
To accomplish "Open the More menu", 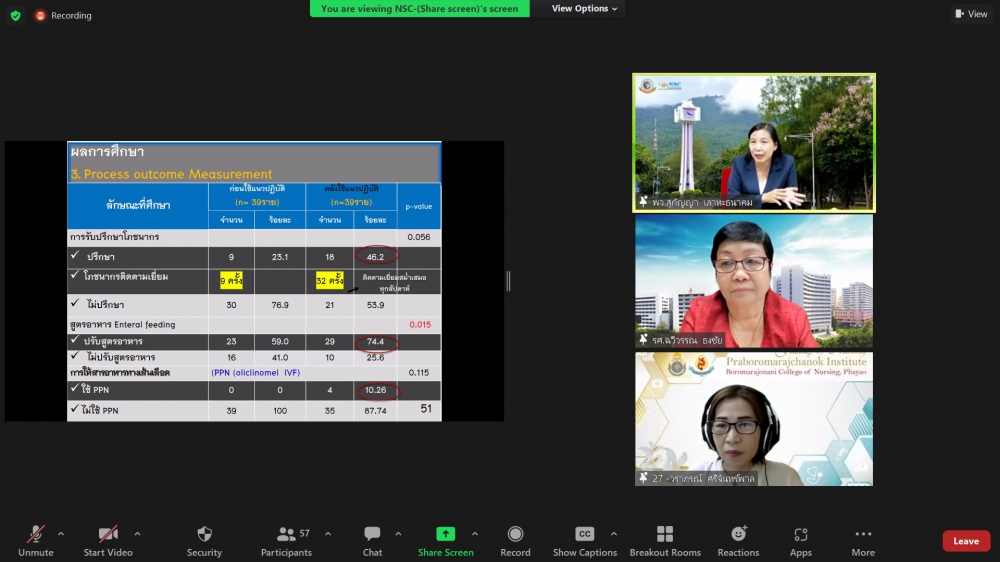I will click(863, 535).
